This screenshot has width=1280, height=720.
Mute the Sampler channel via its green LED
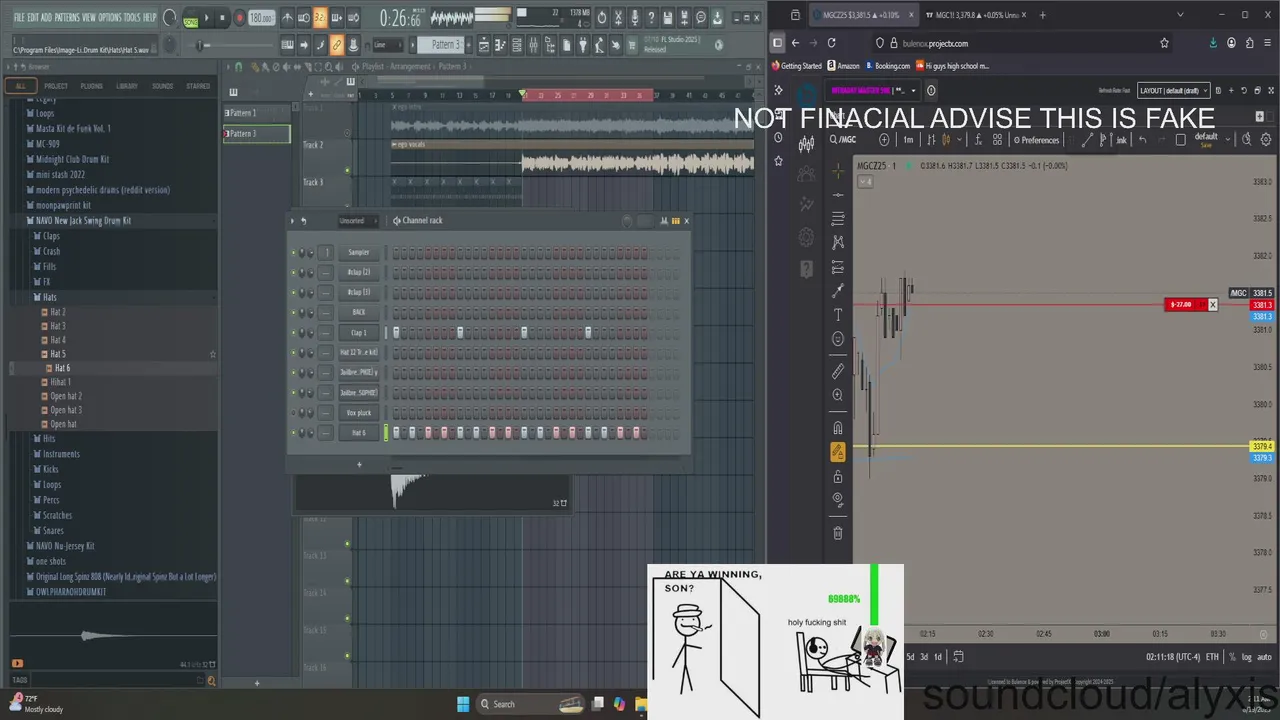(293, 253)
